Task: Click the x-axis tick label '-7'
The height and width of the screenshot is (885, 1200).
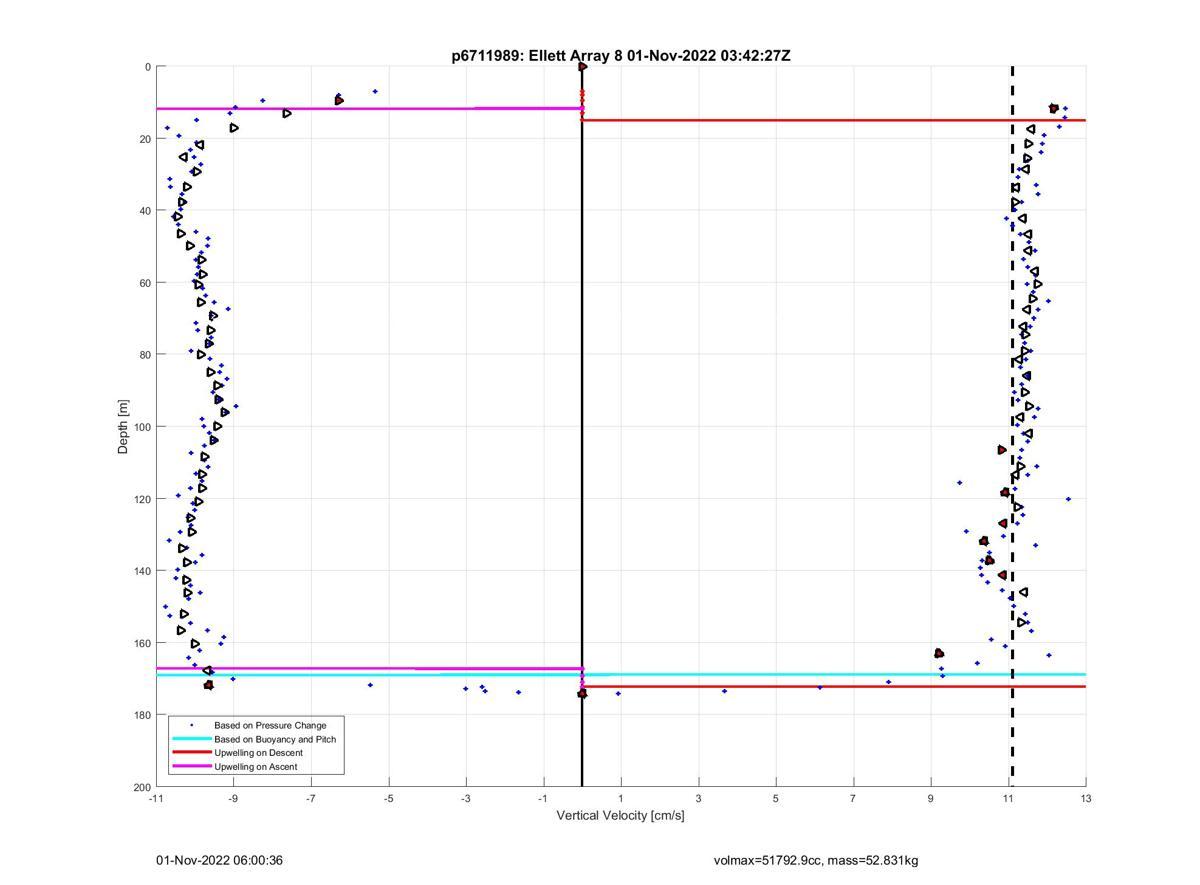Action: [x=311, y=799]
